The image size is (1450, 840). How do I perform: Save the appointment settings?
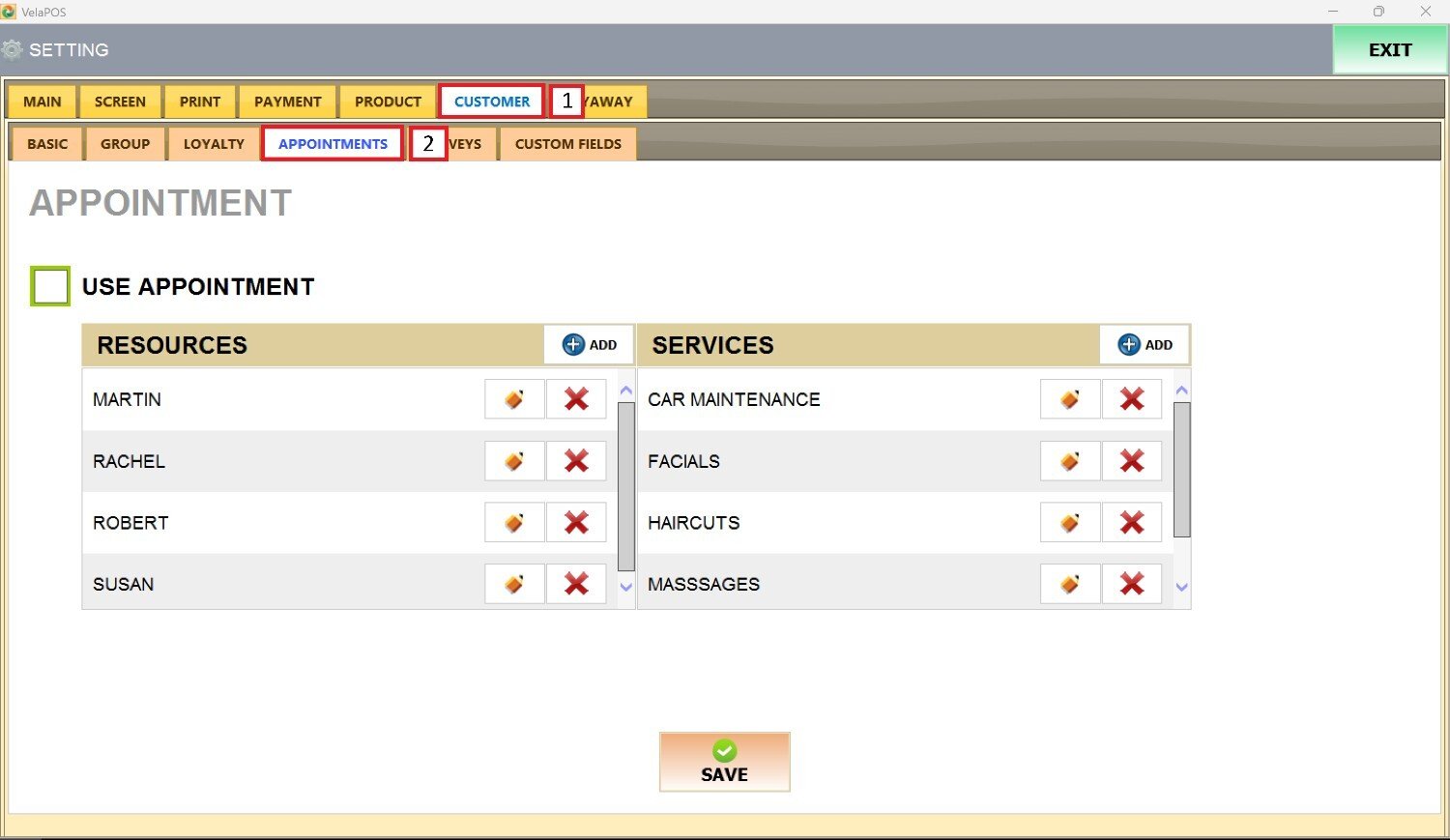click(724, 762)
